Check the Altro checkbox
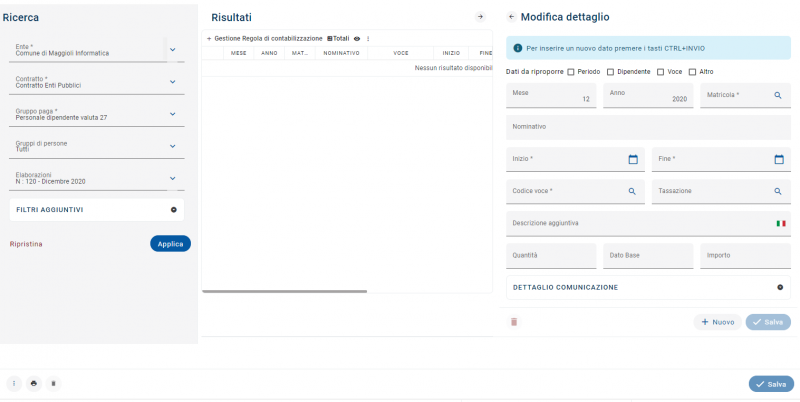 [692, 72]
